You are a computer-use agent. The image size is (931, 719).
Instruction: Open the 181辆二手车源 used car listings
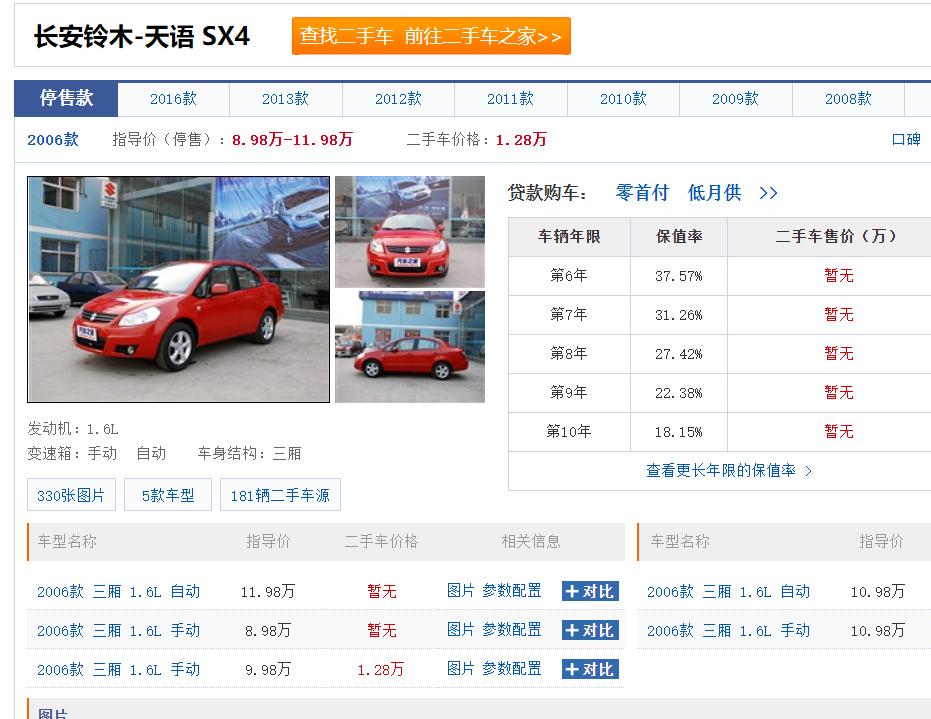tap(280, 494)
